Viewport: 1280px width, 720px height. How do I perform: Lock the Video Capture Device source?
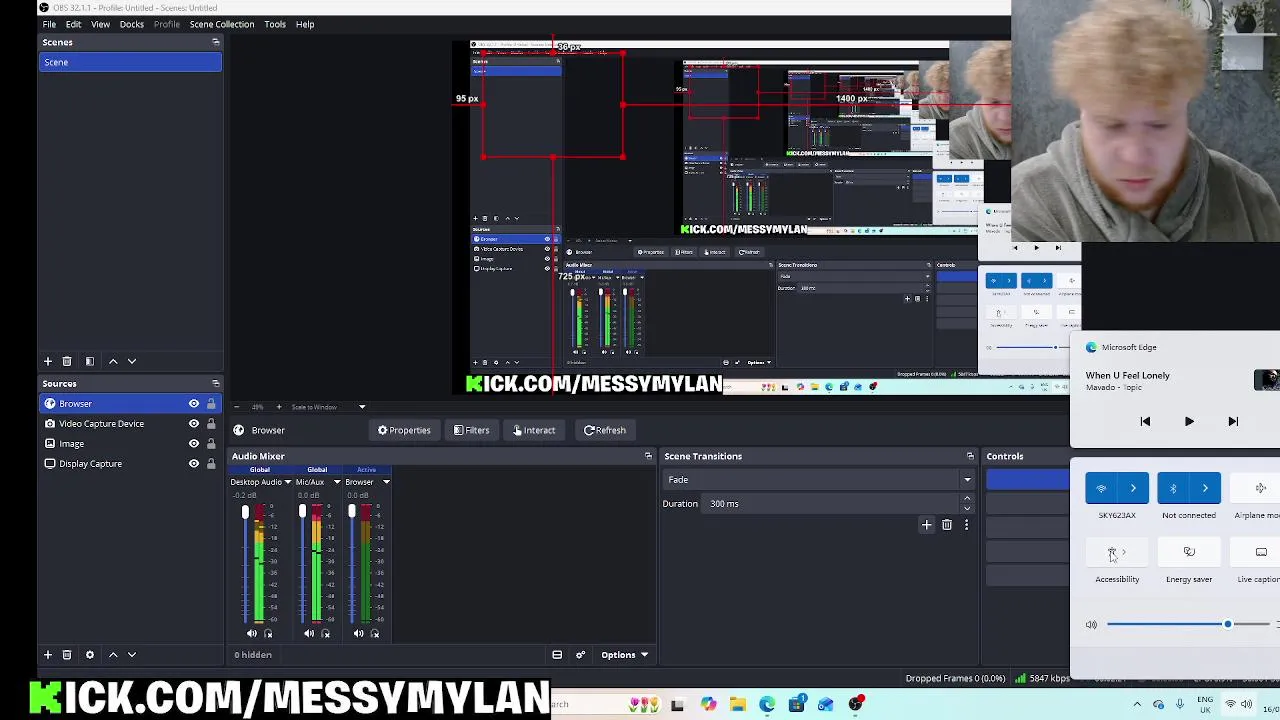tap(211, 423)
